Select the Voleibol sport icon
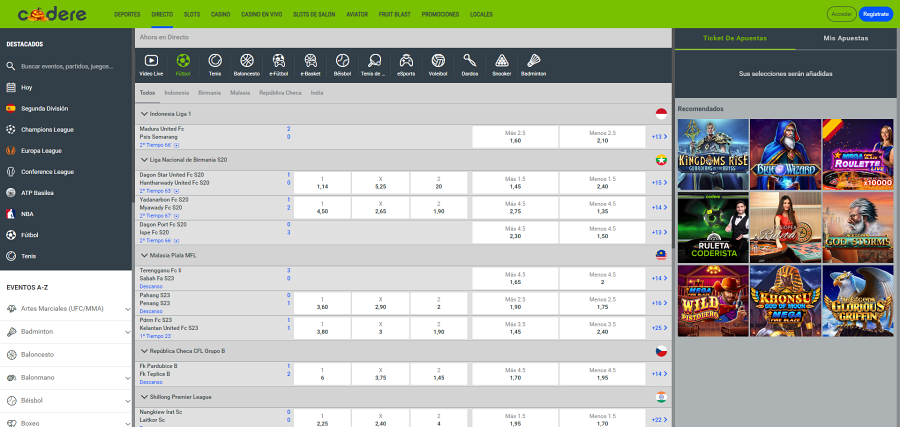The height and width of the screenshot is (427, 900). click(438, 65)
